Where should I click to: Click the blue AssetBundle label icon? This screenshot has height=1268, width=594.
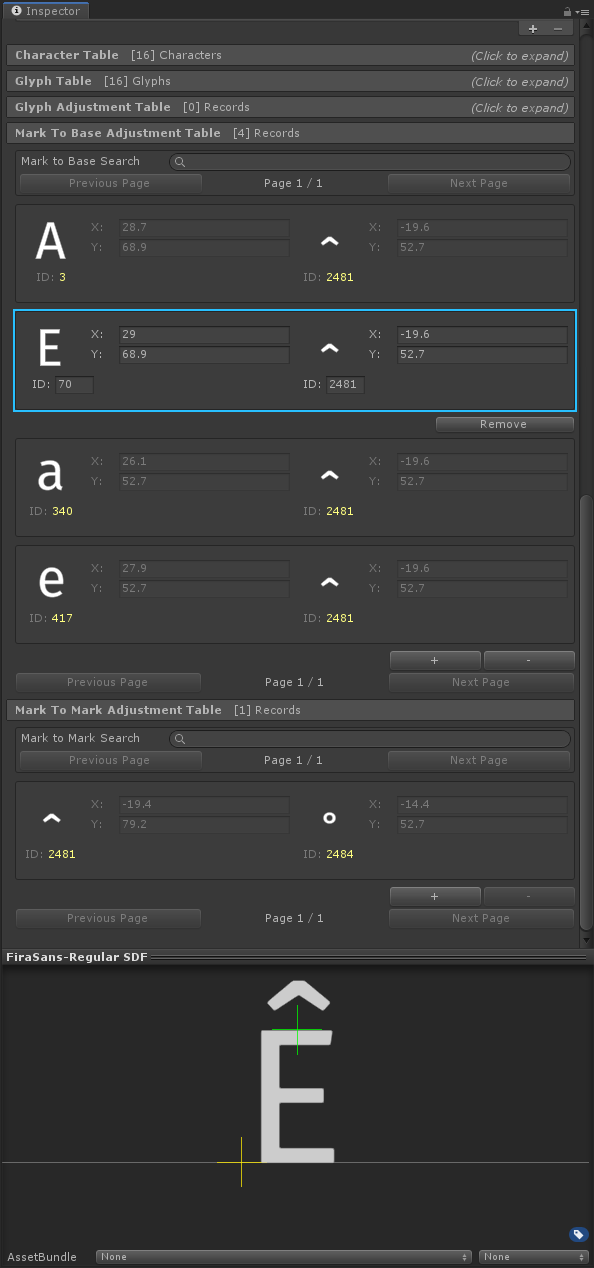coord(578,1234)
